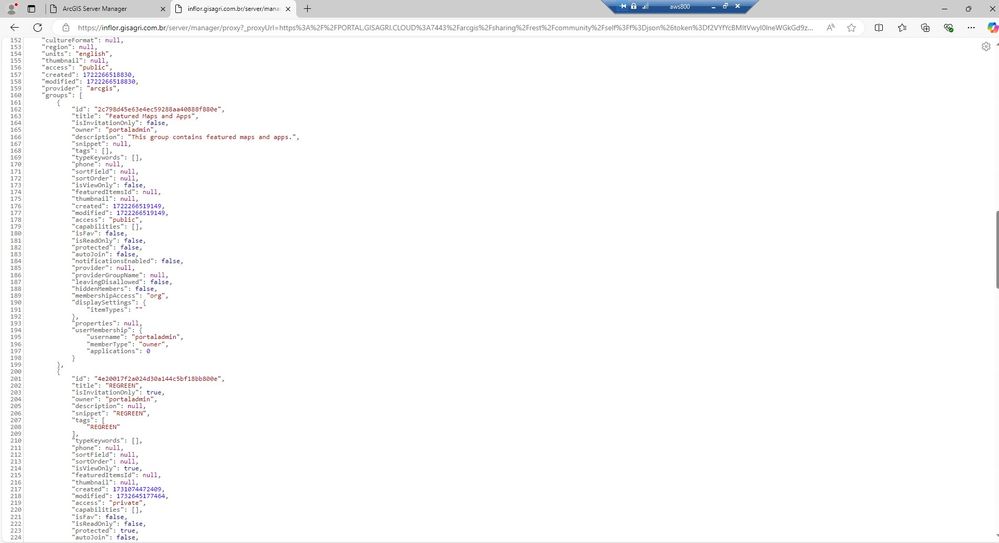Open the Settings and more menu
The height and width of the screenshot is (543, 999).
pyautogui.click(x=971, y=28)
